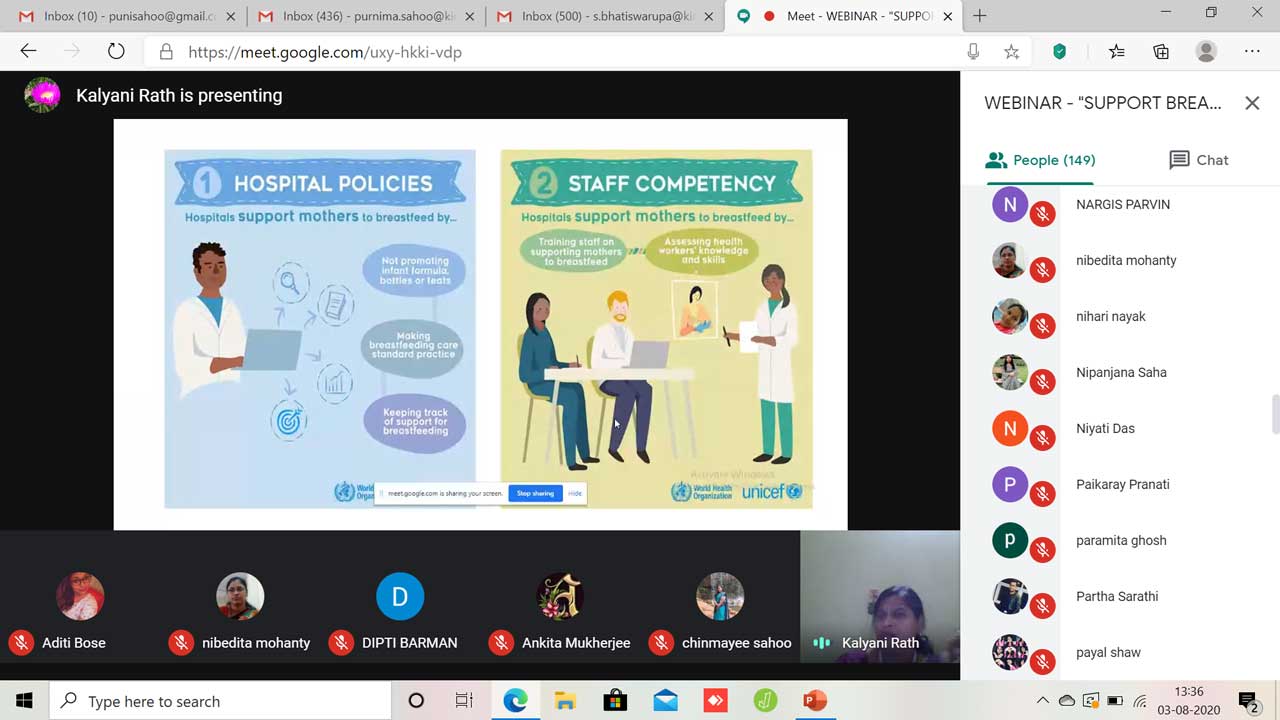Image resolution: width=1280 pixels, height=720 pixels.
Task: Click the microphone permission icon in address bar
Action: tap(973, 52)
